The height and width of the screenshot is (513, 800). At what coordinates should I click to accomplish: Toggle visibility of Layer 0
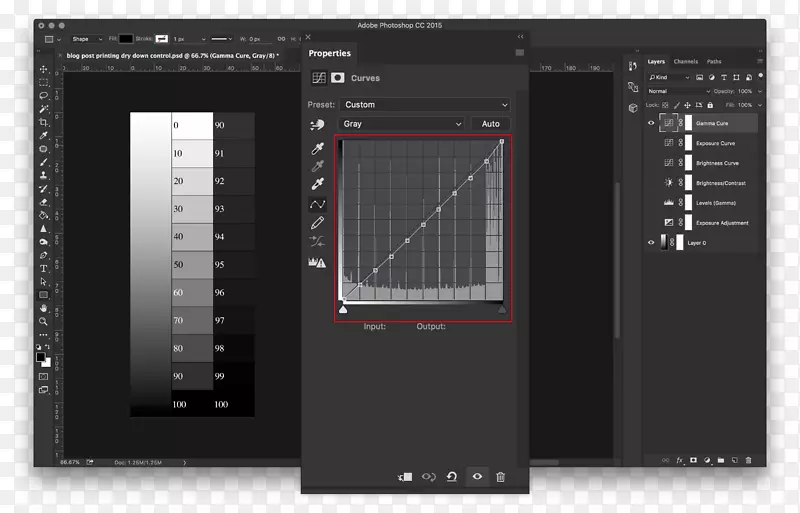click(x=651, y=243)
